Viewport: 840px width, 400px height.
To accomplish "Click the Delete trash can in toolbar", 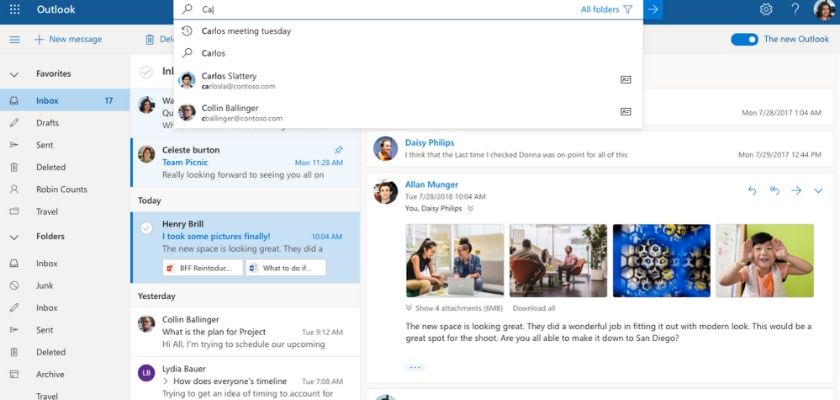I will 149,40.
